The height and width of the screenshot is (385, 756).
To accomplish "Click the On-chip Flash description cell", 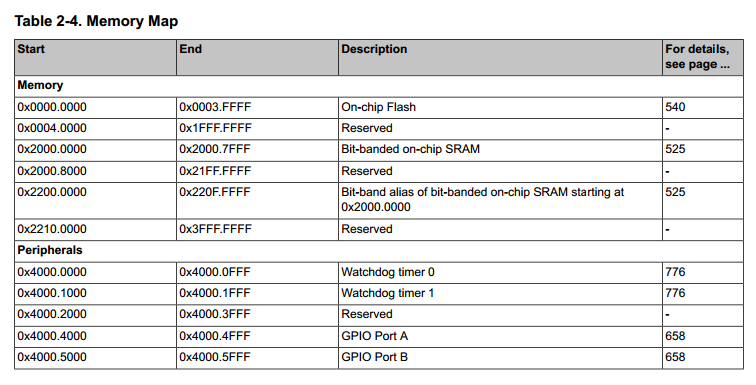I will click(500, 107).
